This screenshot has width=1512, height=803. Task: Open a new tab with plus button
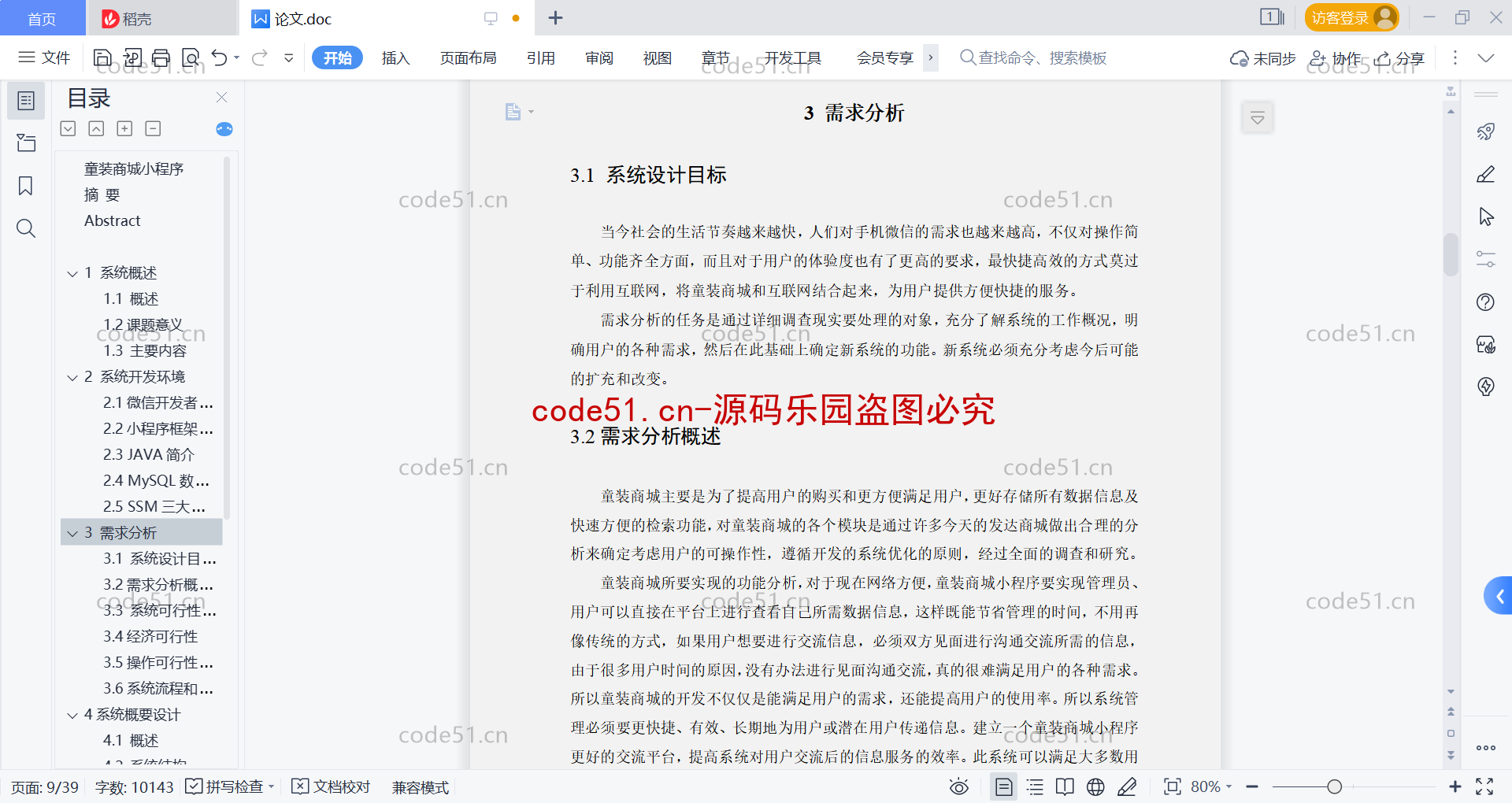point(555,17)
